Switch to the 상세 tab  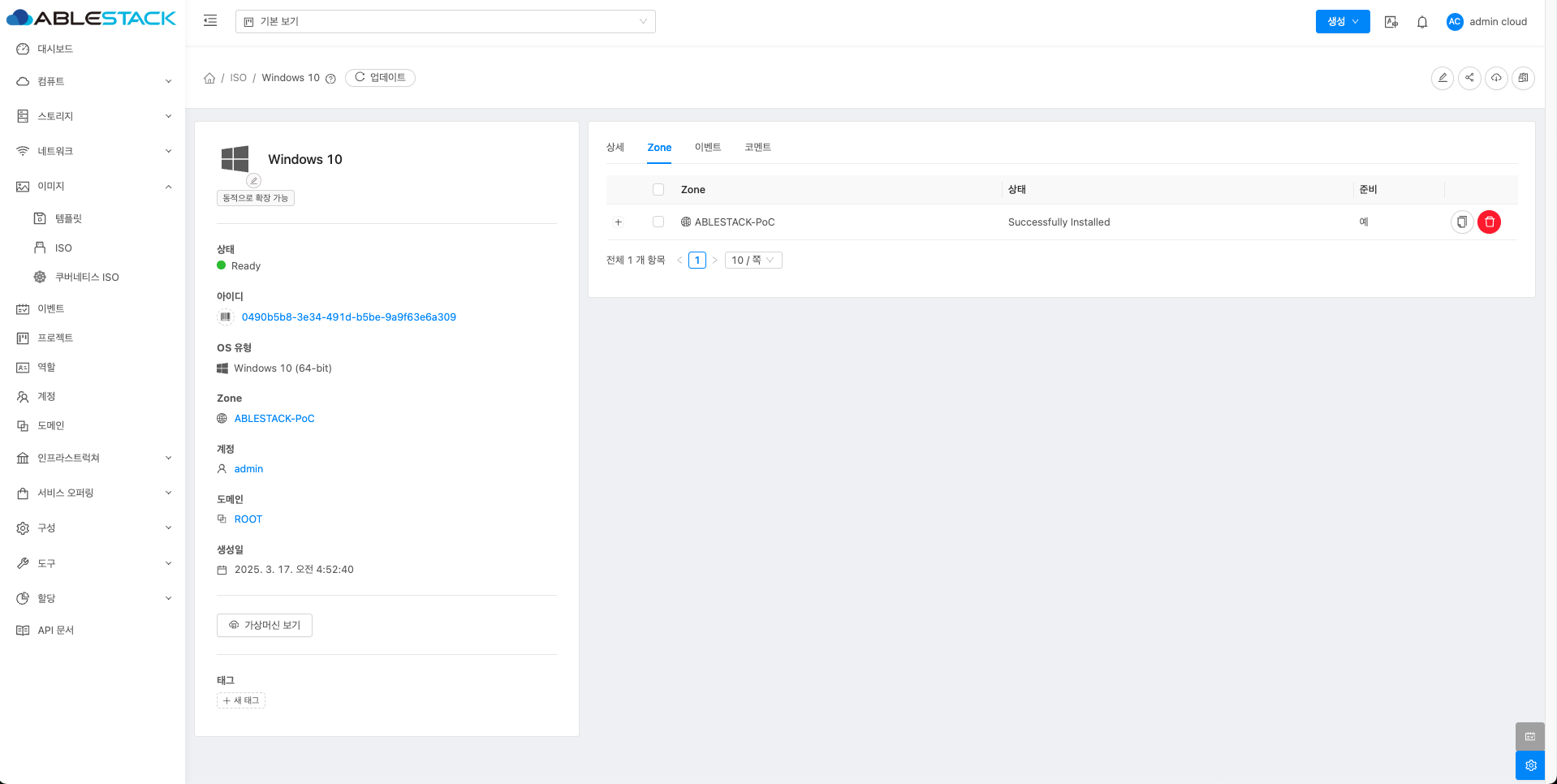pos(615,147)
